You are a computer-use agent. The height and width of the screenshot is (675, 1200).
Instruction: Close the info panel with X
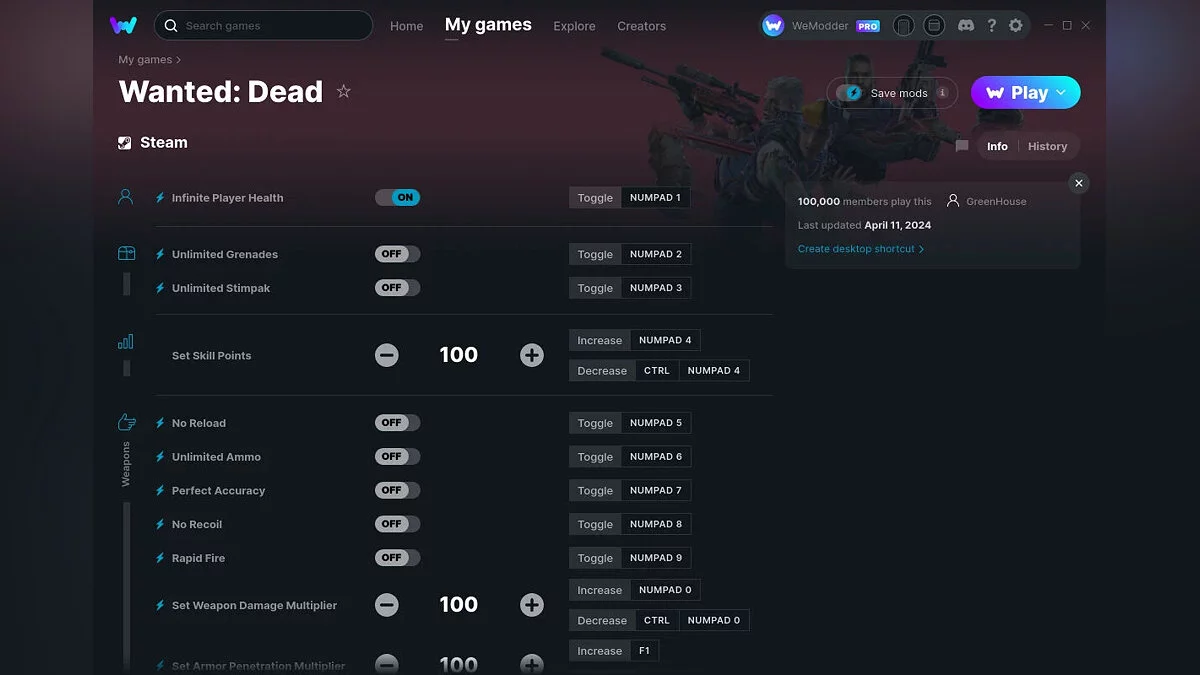pos(1078,183)
